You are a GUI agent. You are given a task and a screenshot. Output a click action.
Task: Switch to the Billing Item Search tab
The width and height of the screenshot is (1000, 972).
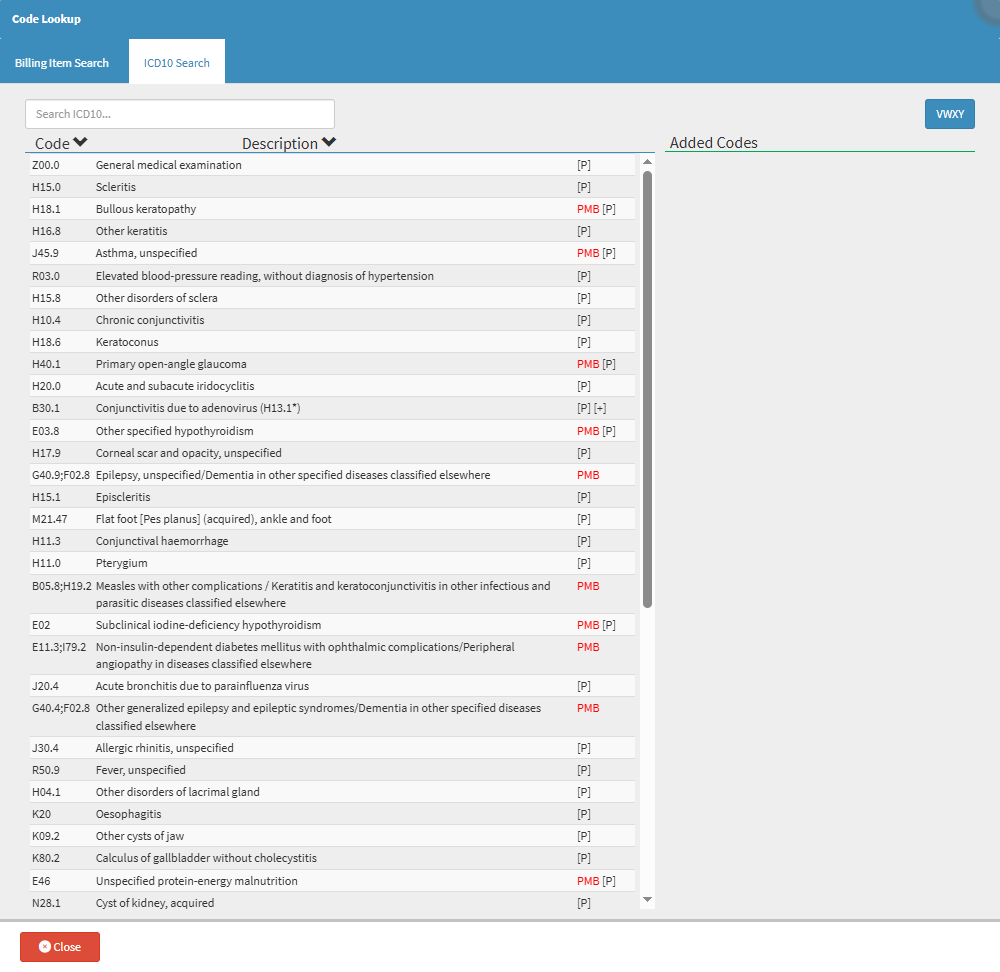[62, 63]
